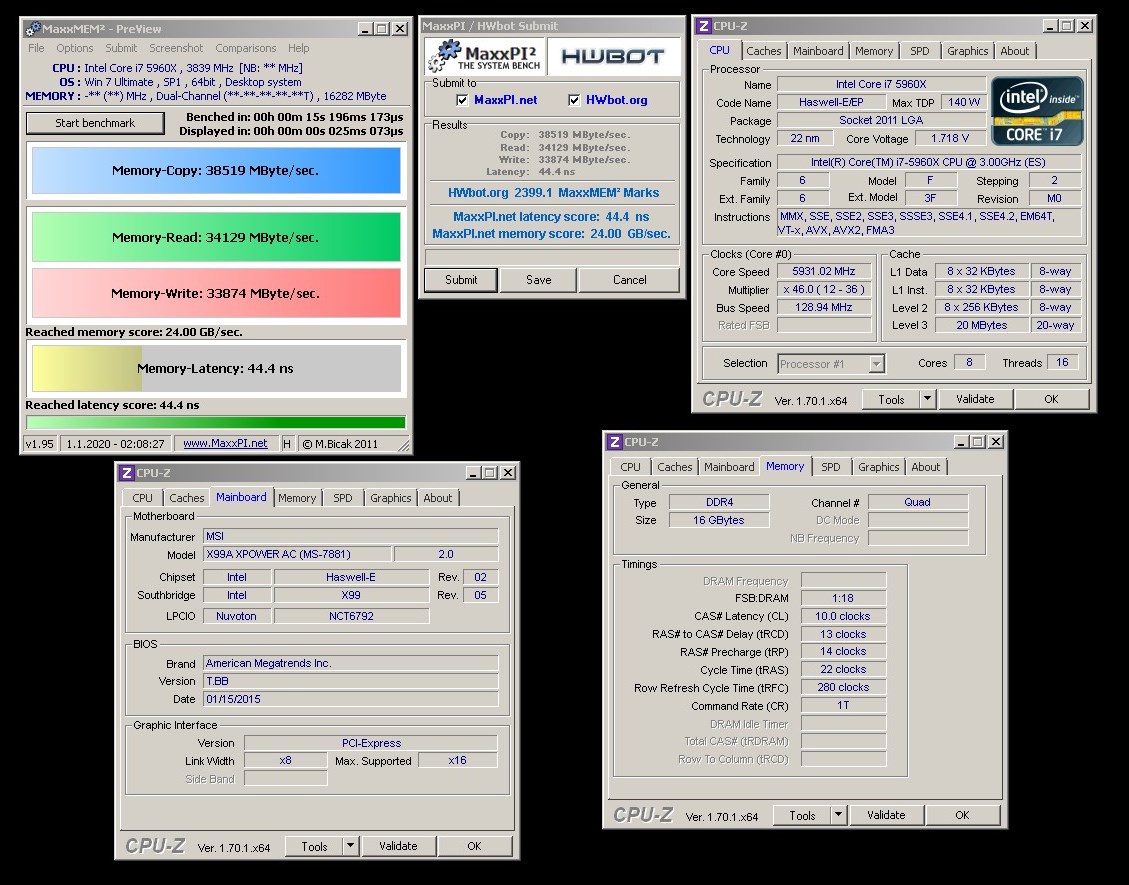
Task: Click the Quad channel value
Action: click(x=917, y=503)
